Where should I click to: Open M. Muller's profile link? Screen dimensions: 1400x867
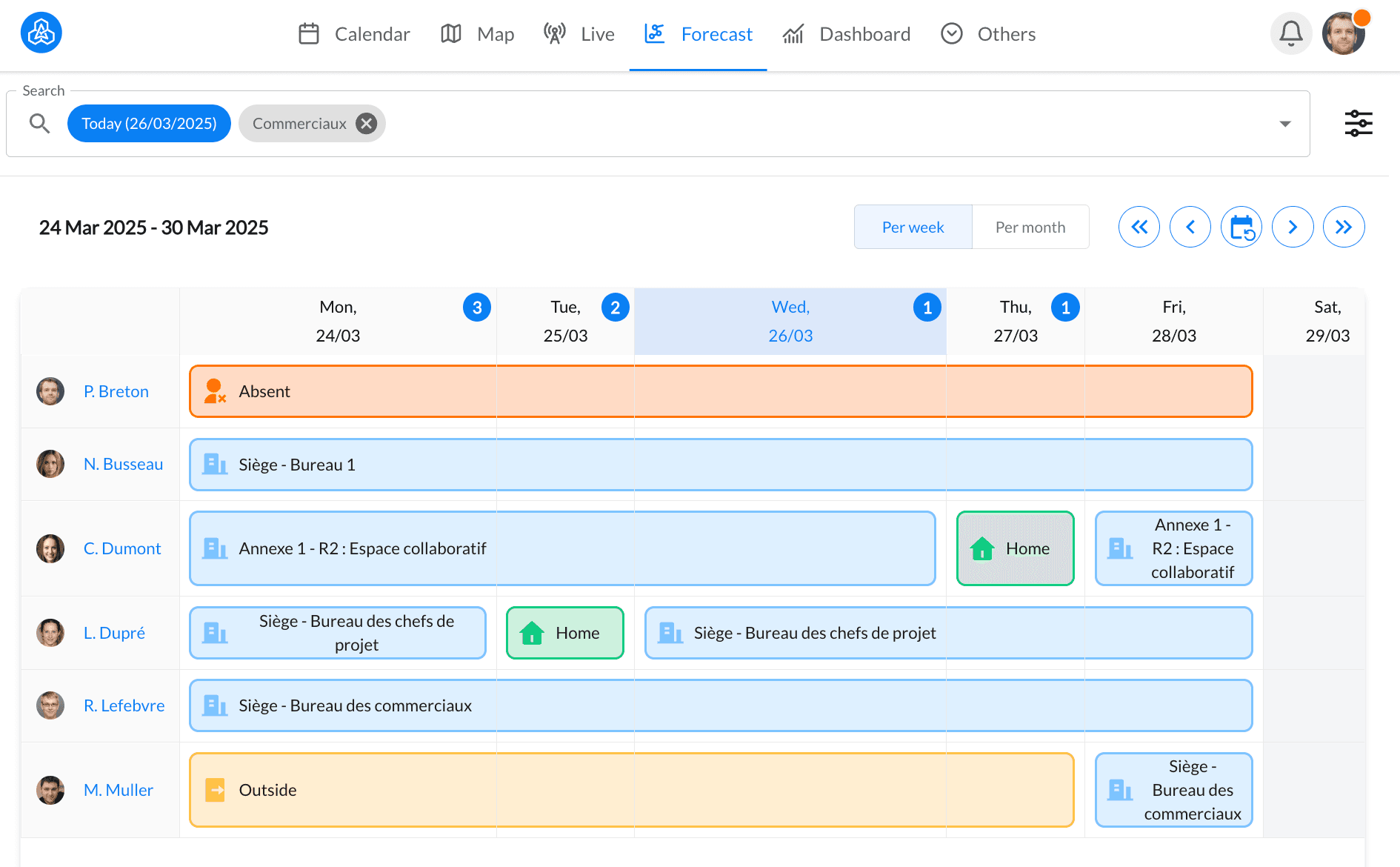pyautogui.click(x=119, y=790)
